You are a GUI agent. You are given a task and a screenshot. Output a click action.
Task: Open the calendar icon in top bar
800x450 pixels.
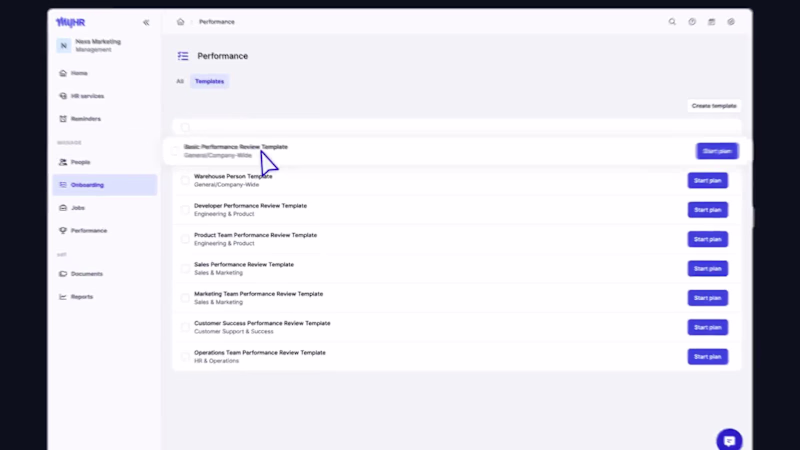pyautogui.click(x=711, y=22)
